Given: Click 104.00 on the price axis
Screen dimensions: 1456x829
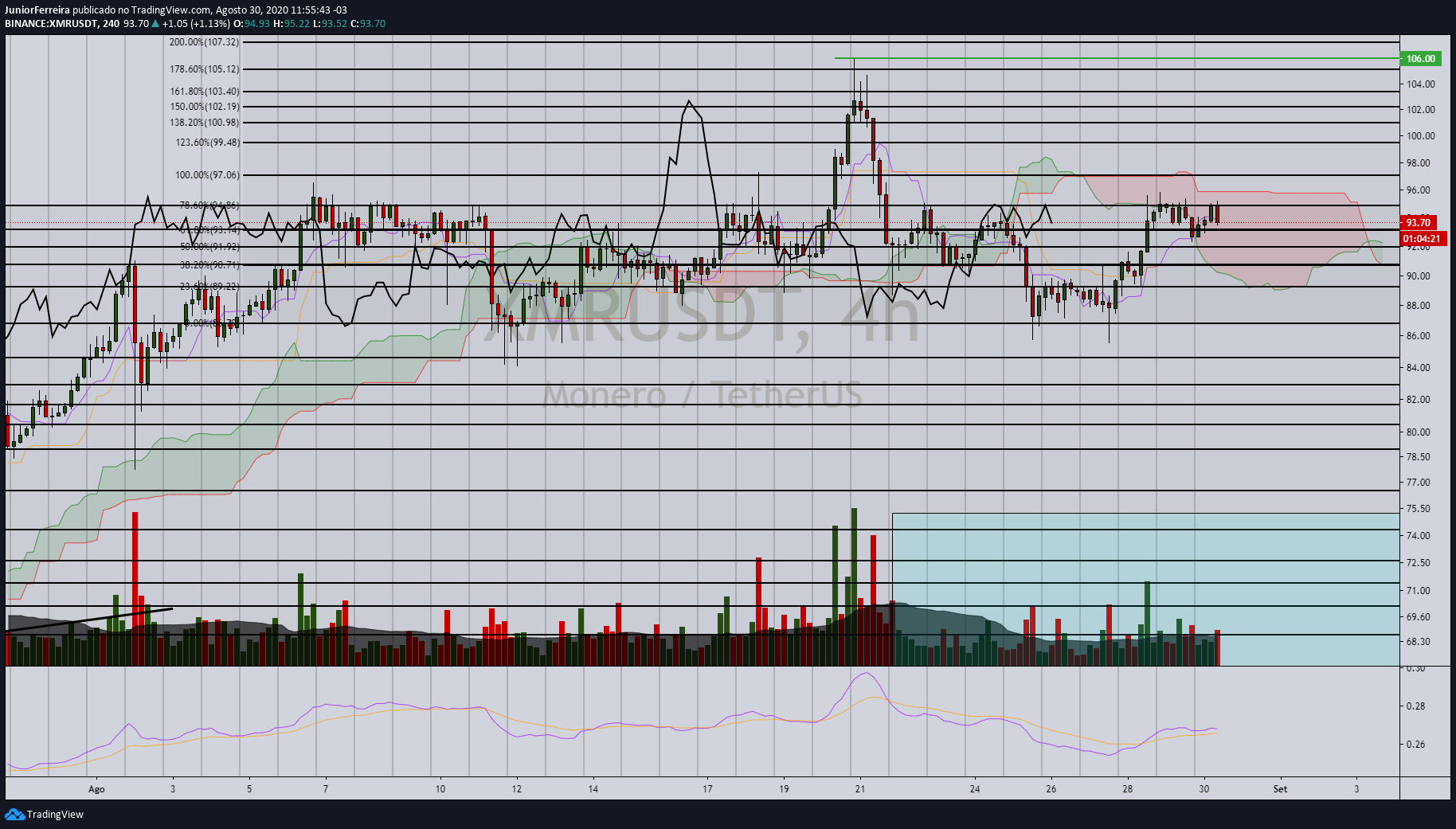Looking at the screenshot, I should pyautogui.click(x=1421, y=84).
